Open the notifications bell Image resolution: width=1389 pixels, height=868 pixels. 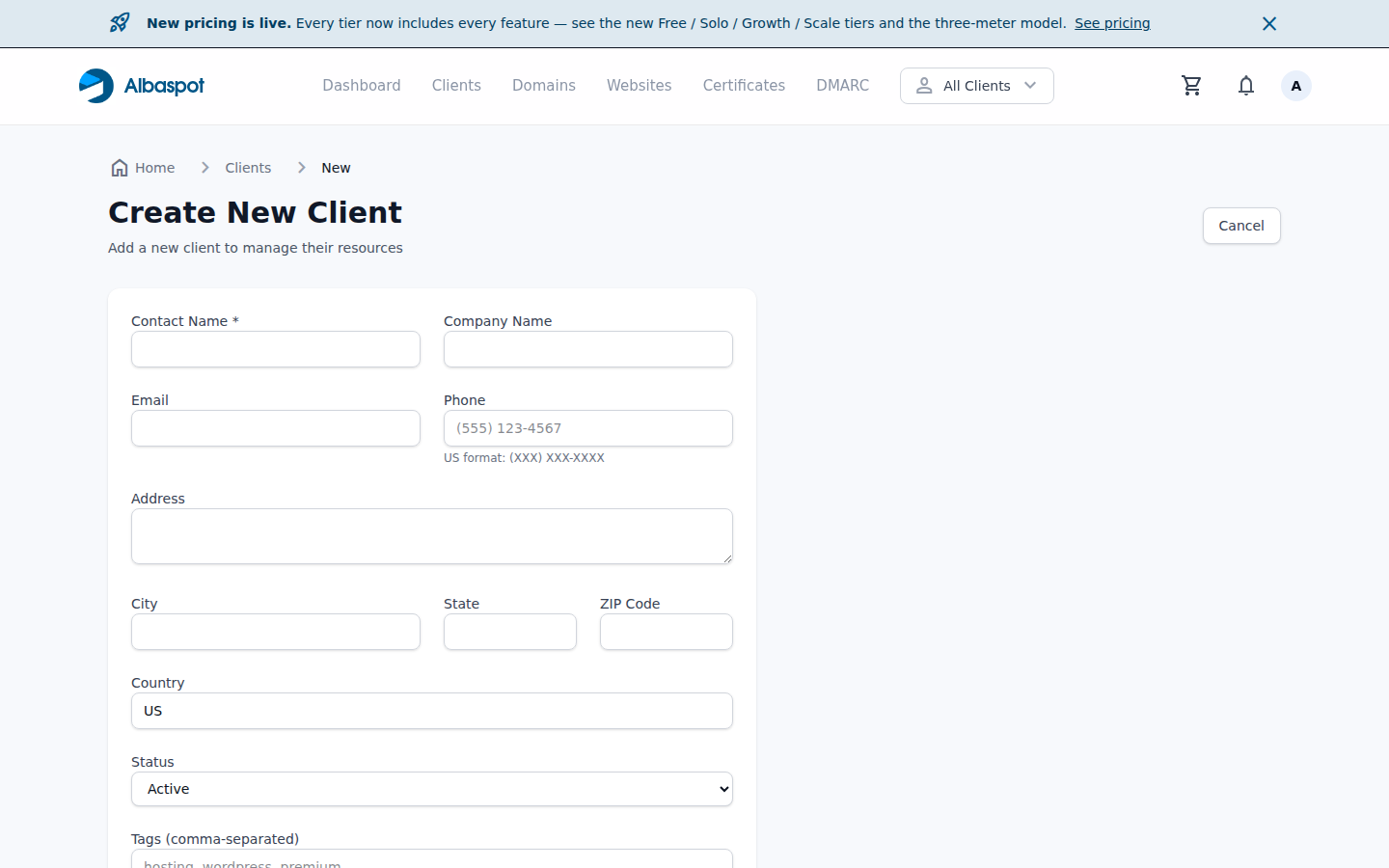[x=1246, y=86]
